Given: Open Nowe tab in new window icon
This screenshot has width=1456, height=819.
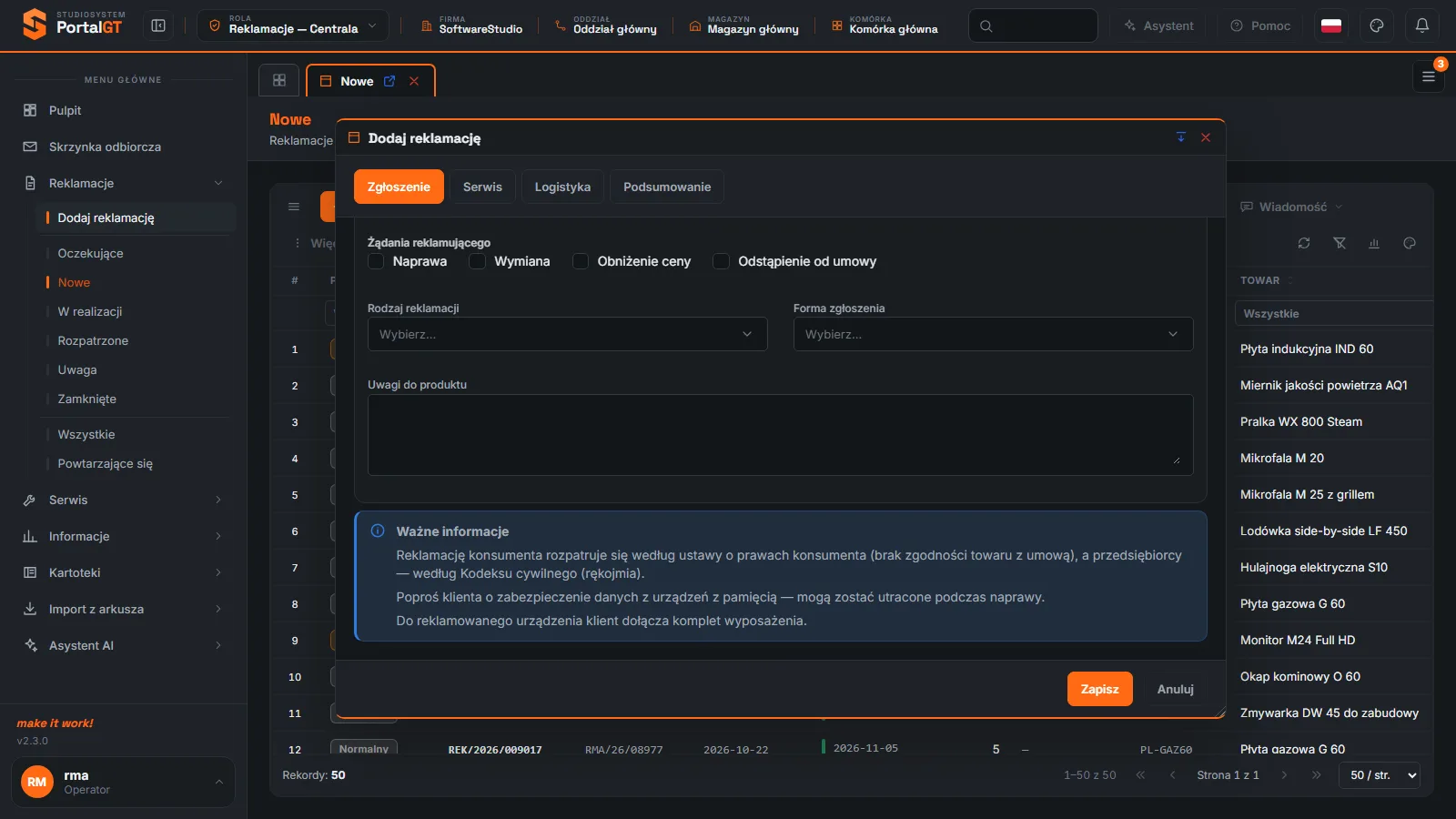Looking at the screenshot, I should point(389,81).
